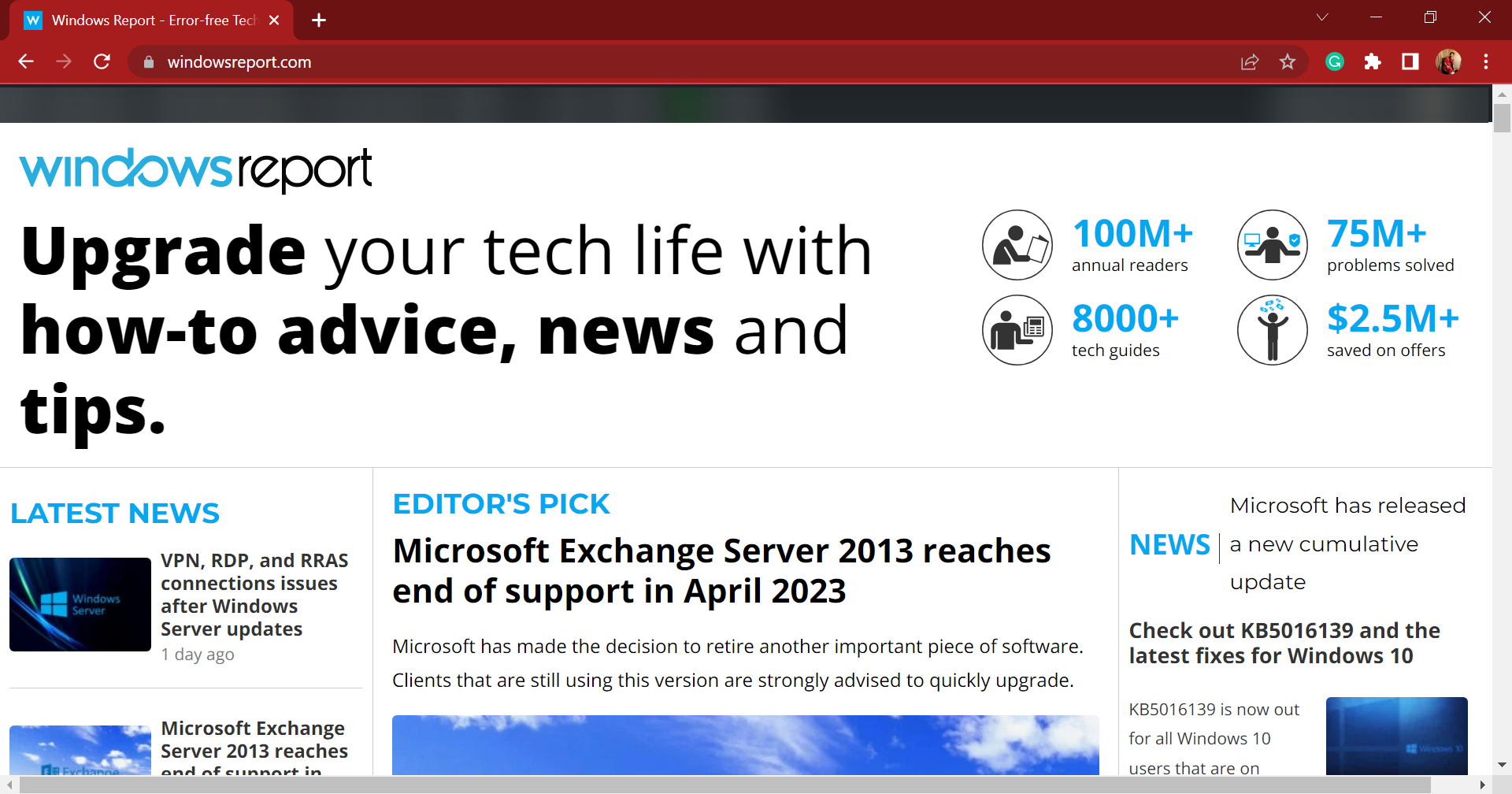Share this page via share icon
This screenshot has width=1512, height=794.
tap(1250, 61)
